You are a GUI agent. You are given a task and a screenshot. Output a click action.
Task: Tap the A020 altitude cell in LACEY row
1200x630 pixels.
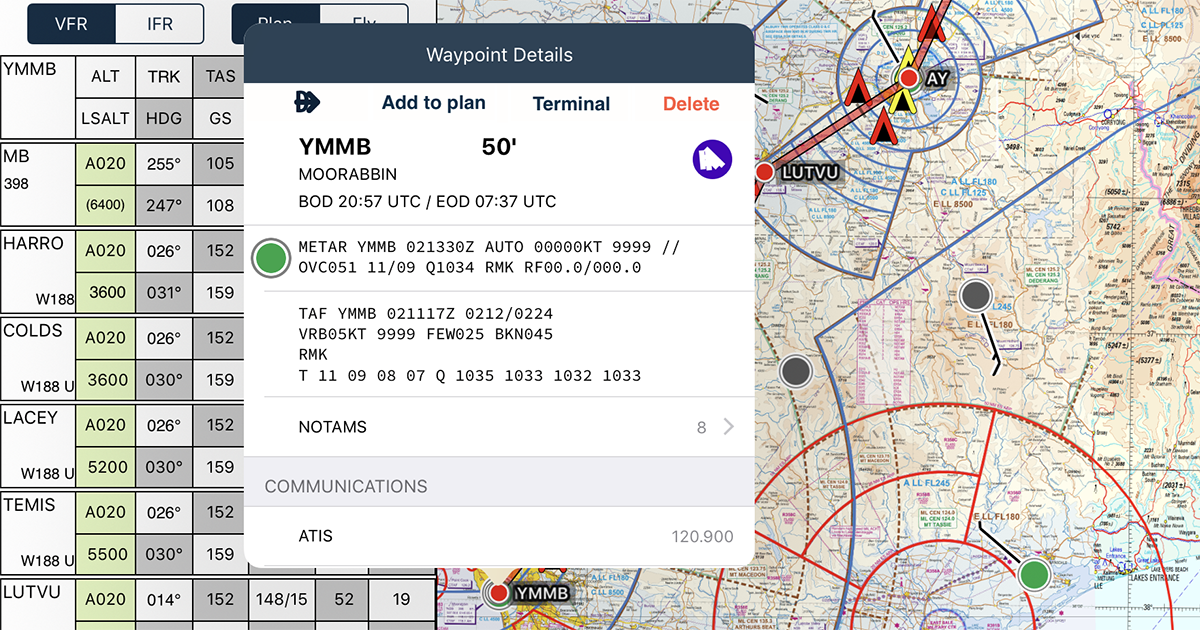point(105,425)
